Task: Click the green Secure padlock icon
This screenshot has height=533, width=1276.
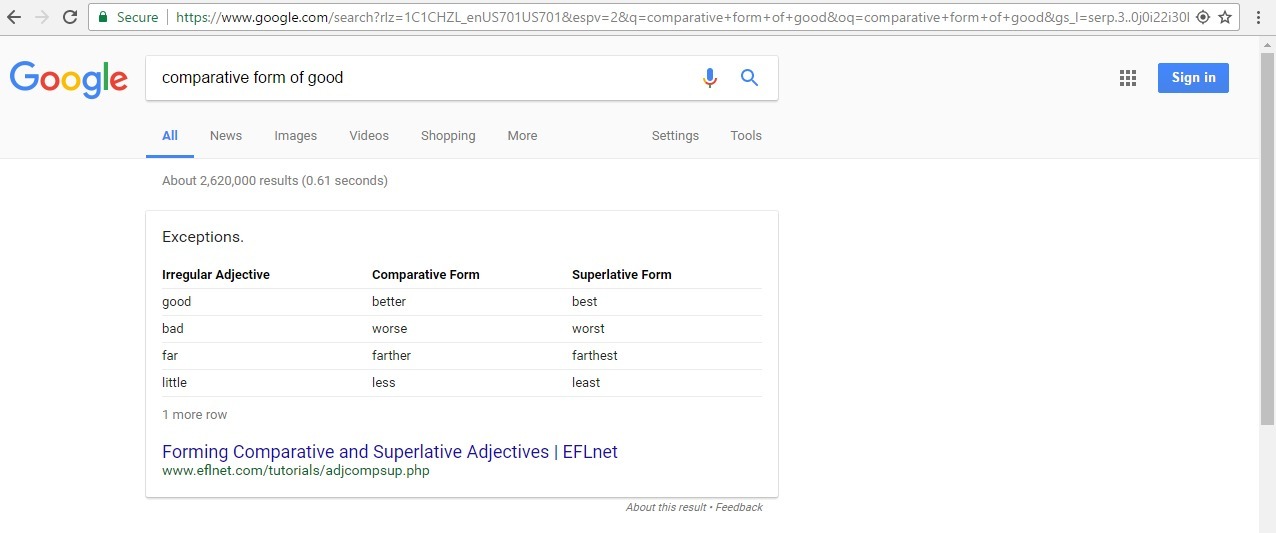Action: pos(102,17)
